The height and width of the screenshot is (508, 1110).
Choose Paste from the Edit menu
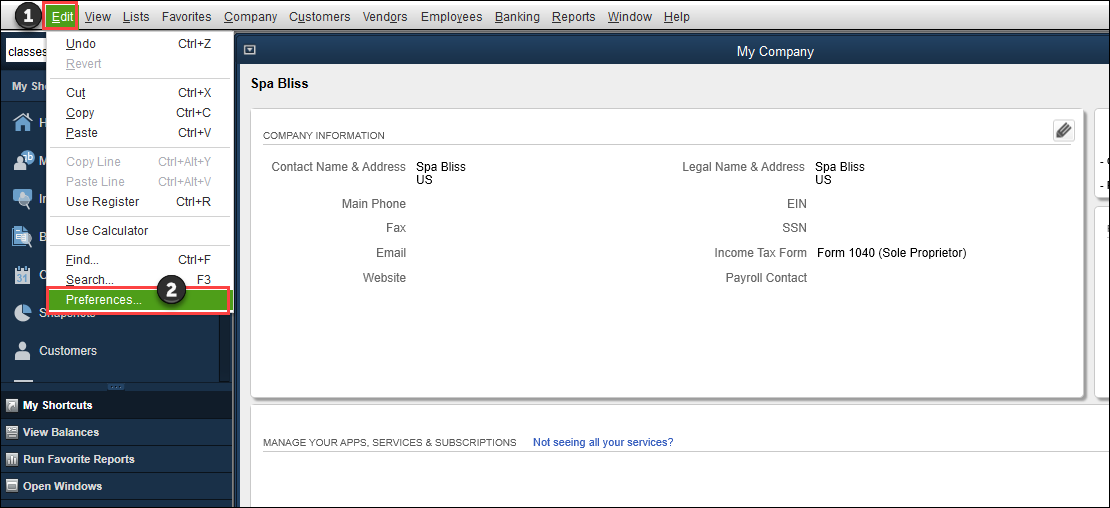click(139, 132)
